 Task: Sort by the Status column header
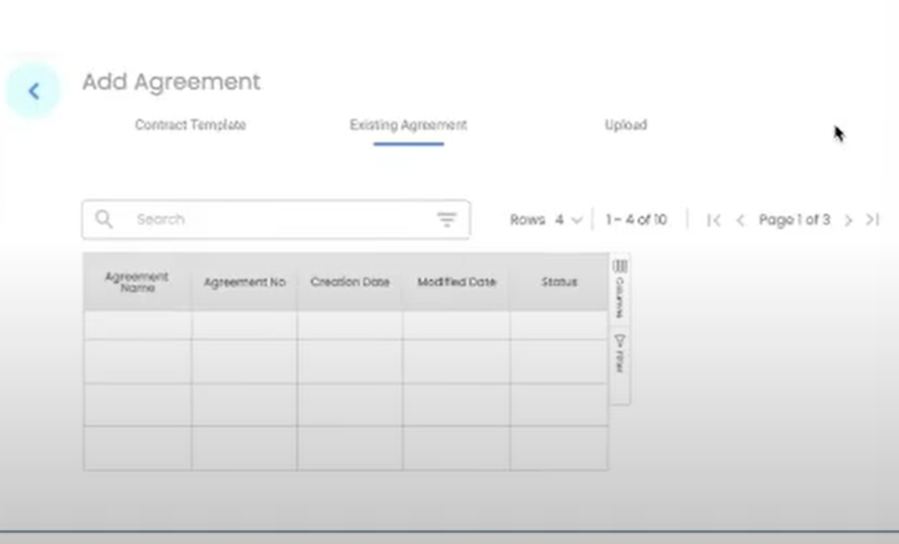[559, 282]
